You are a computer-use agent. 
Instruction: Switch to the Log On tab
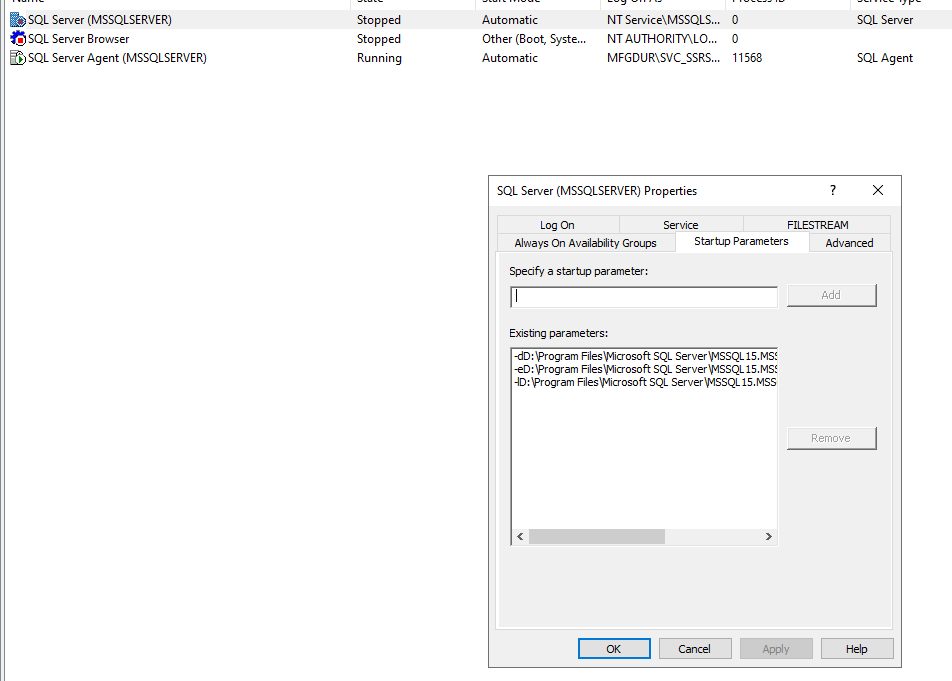tap(557, 225)
